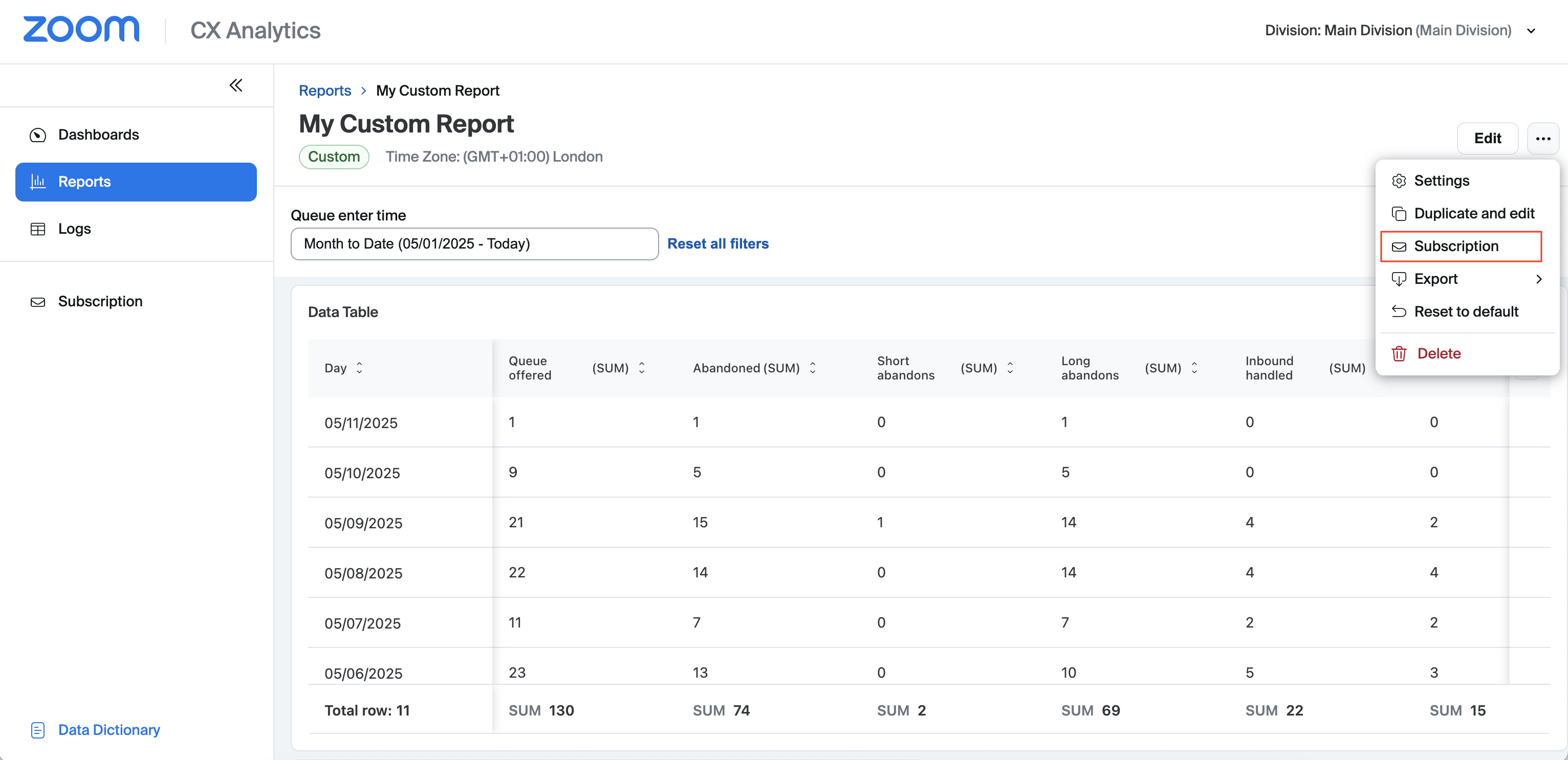Screen dimensions: 1568x760
Task: Collapse the sidebar with double-chevron icon
Action: pyautogui.click(x=235, y=85)
